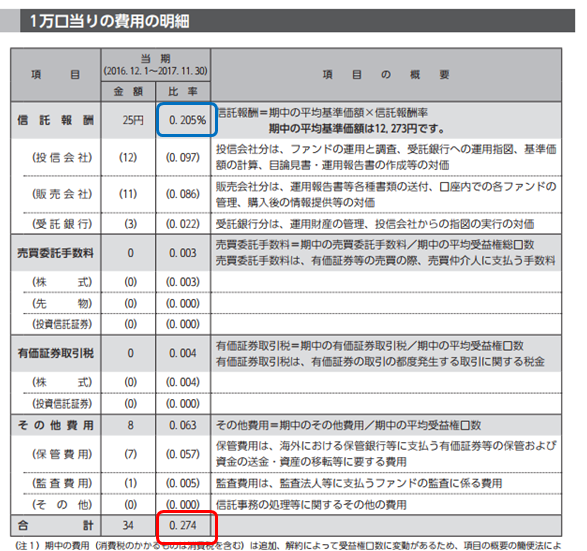Click the '信託事務の処理等に関するその他の費用' description
The width and height of the screenshot is (587, 551).
[311, 505]
